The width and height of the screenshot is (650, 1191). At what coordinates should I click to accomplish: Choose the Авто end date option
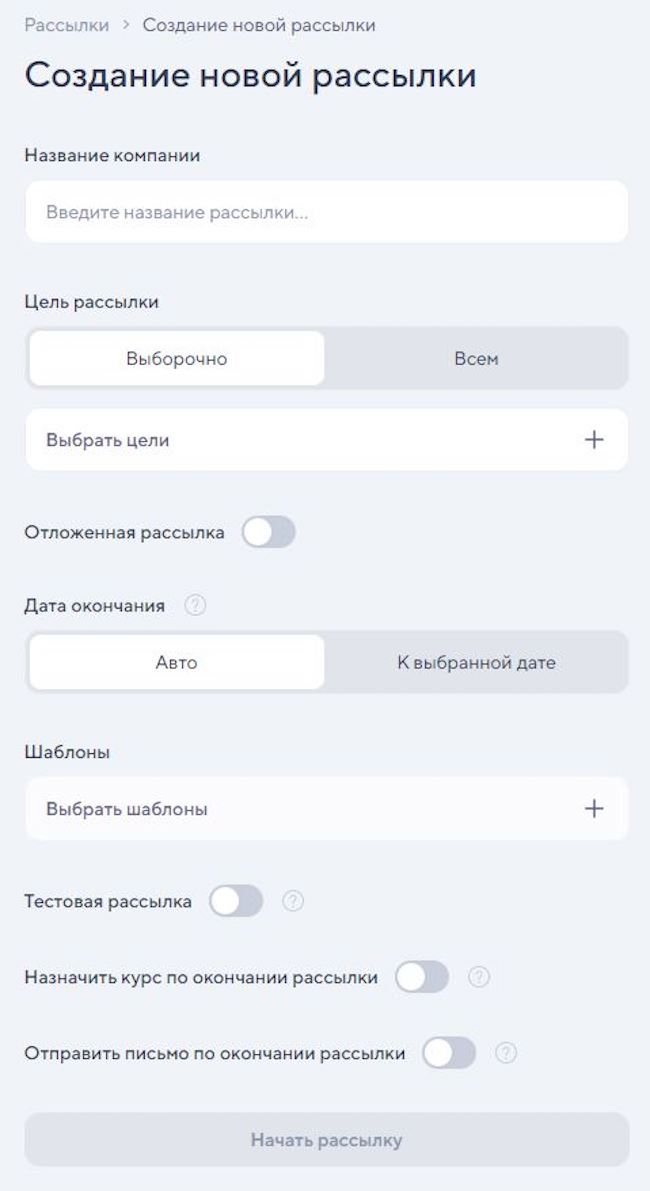177,663
